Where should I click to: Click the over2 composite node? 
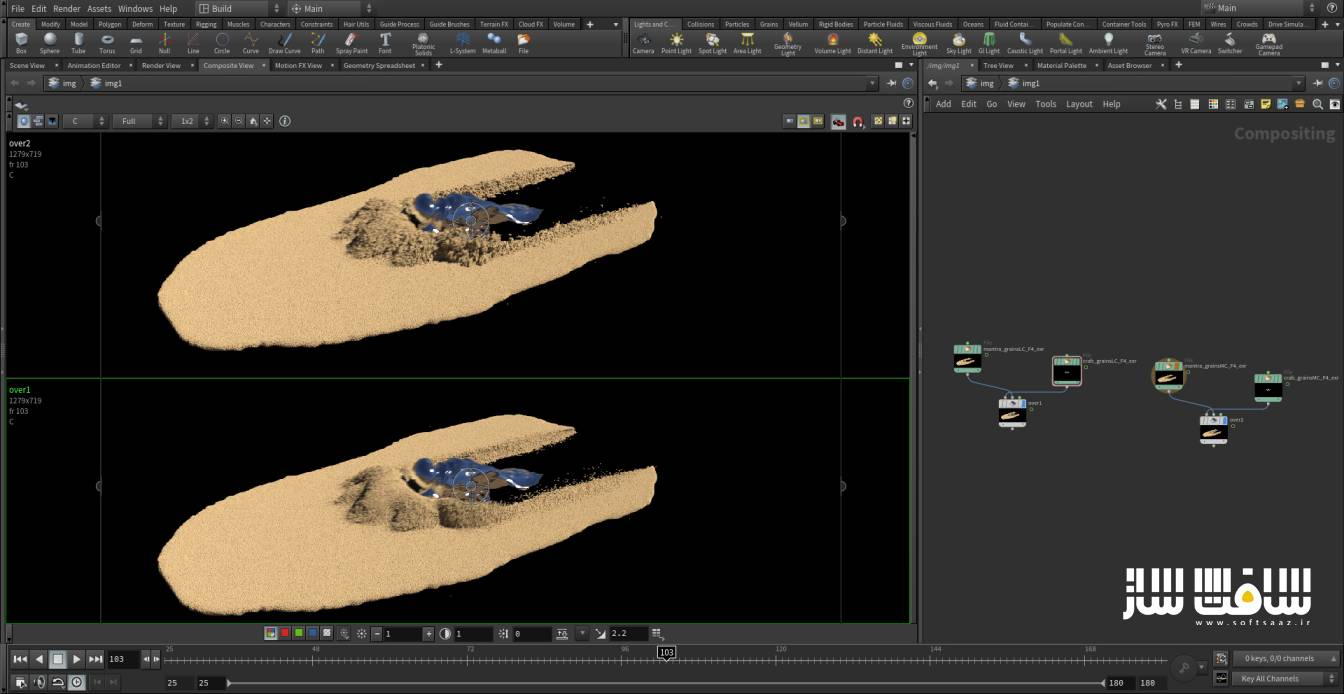[x=1213, y=428]
